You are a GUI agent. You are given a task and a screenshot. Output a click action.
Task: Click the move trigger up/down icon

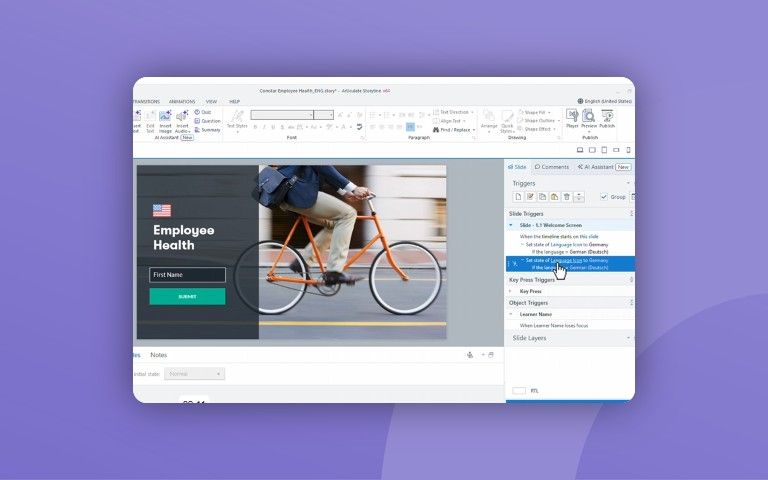579,197
